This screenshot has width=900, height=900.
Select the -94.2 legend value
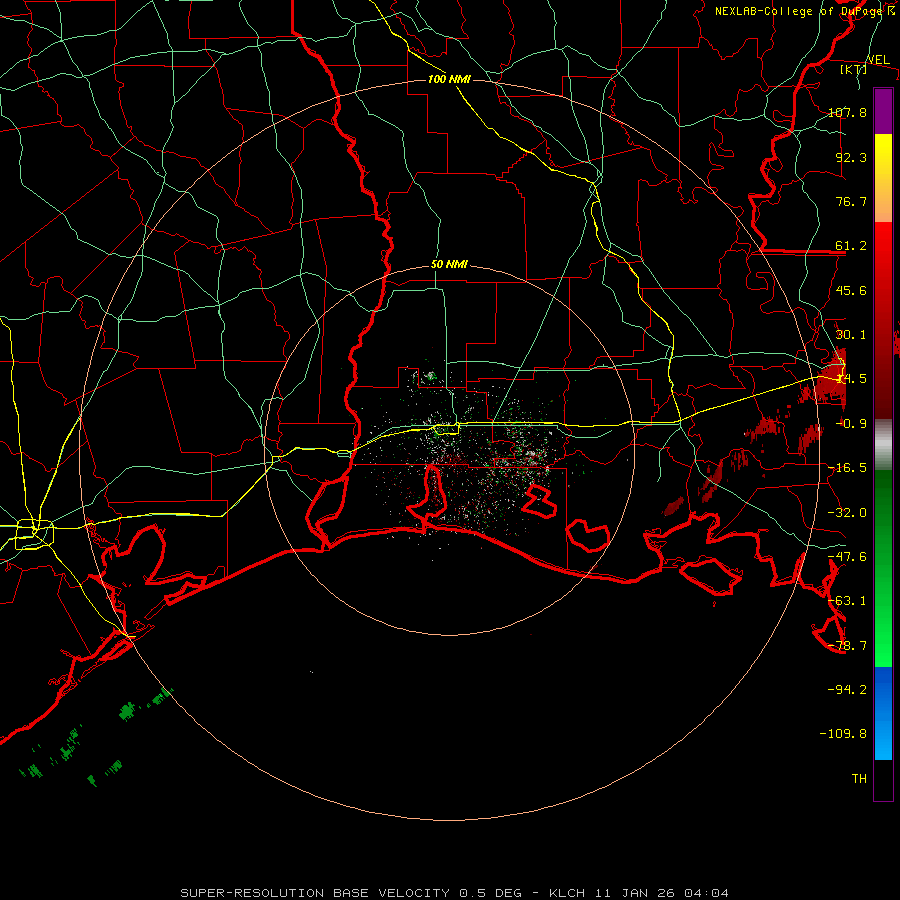pyautogui.click(x=847, y=689)
